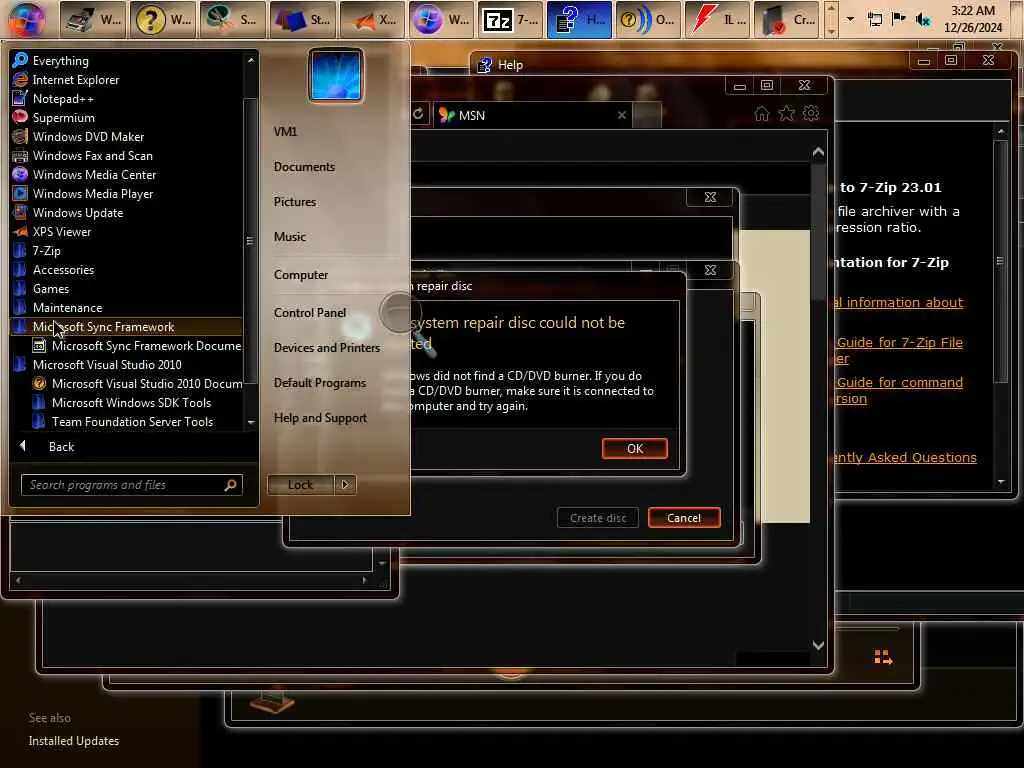Click the user account picture in Start menu
This screenshot has width=1024, height=768.
click(336, 74)
